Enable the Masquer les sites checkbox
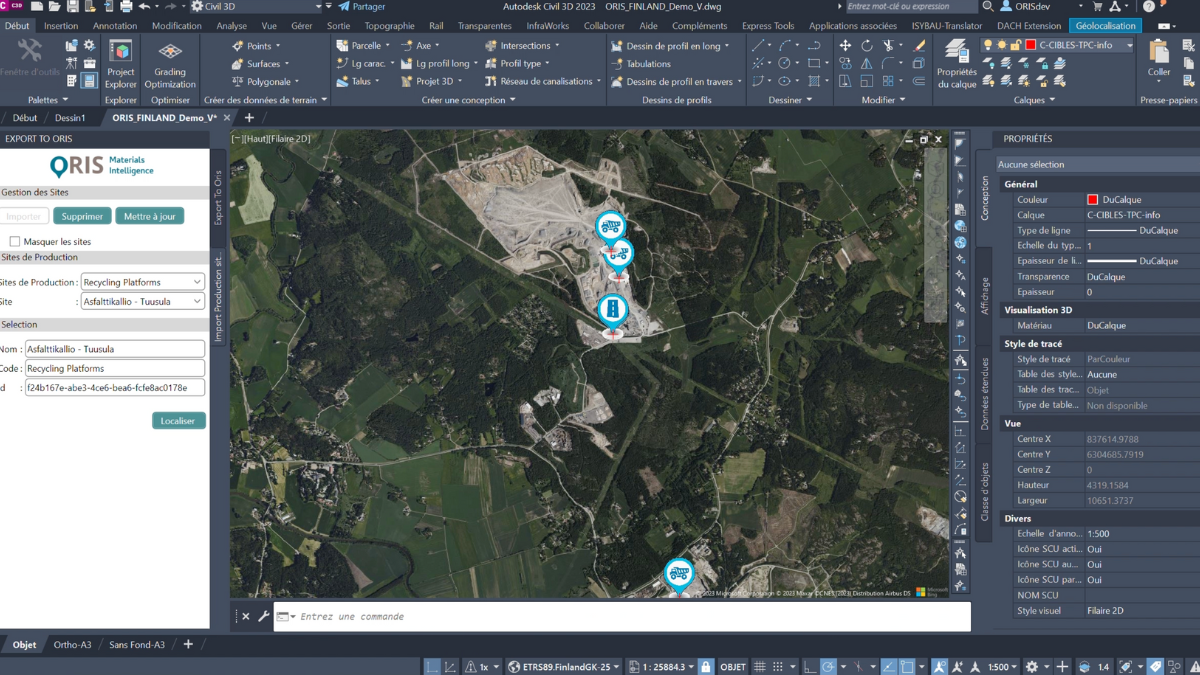 click(x=15, y=241)
